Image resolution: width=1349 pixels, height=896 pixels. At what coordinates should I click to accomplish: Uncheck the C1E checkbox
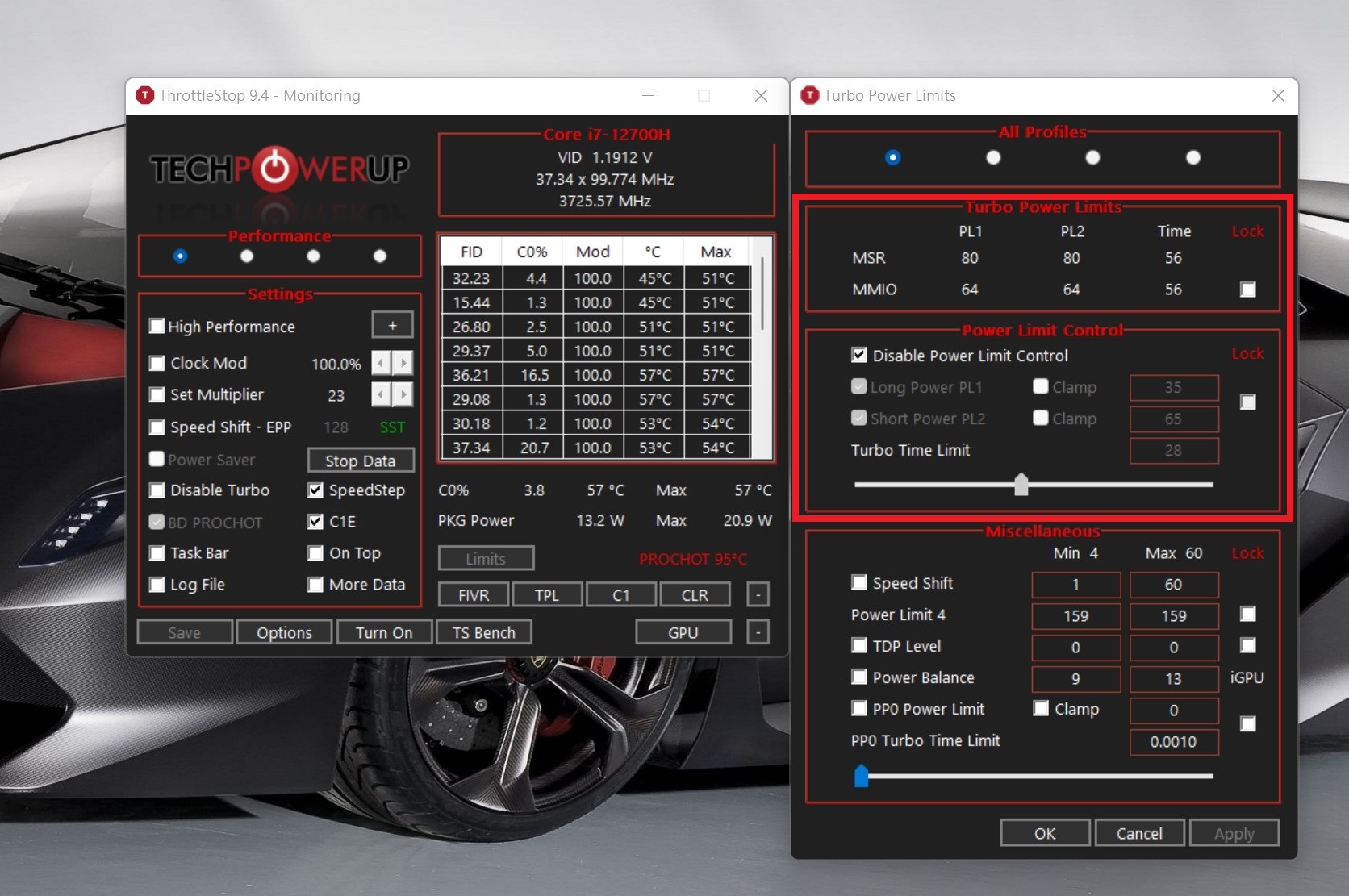[315, 522]
